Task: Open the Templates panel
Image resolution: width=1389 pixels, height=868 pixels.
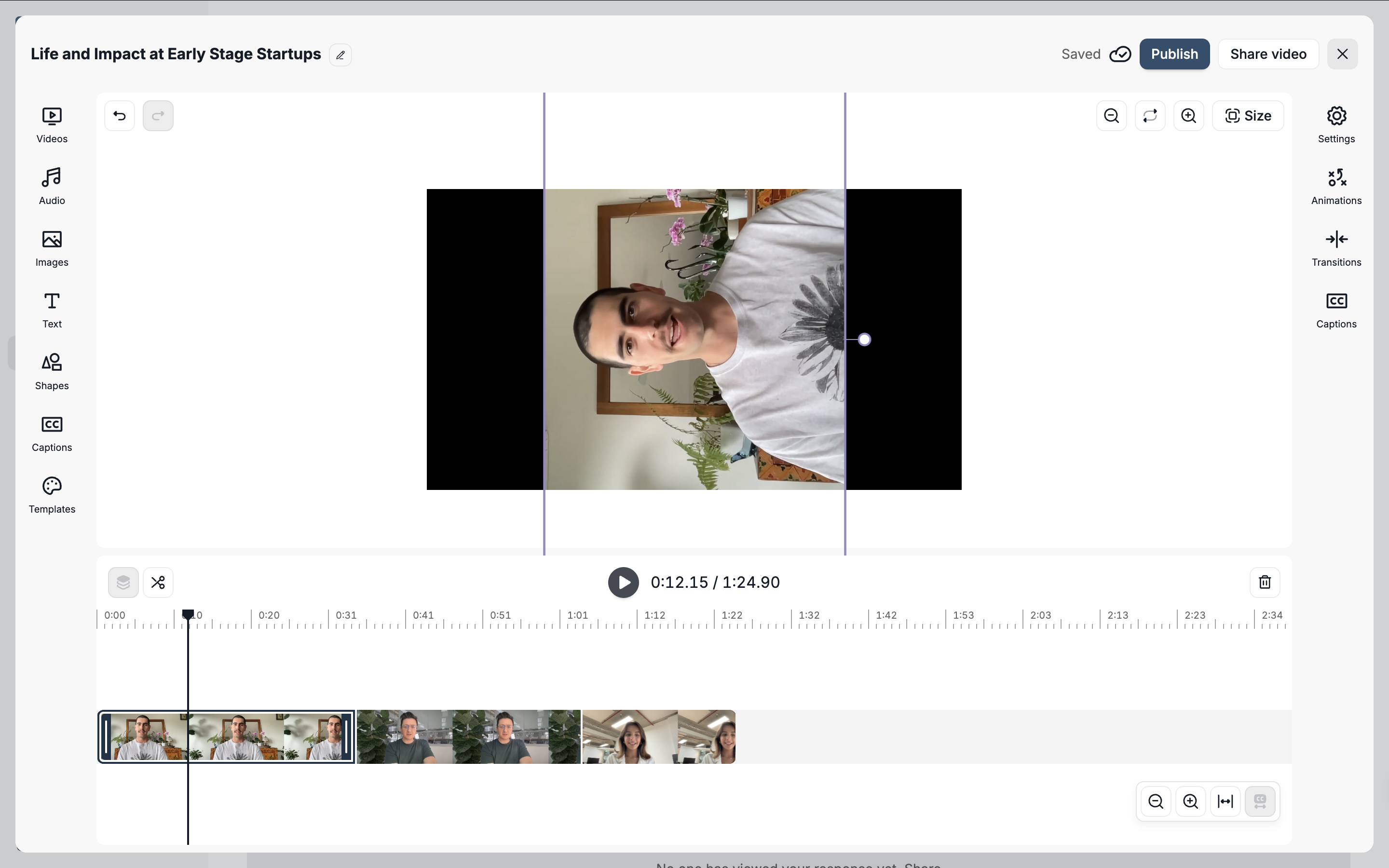Action: (x=52, y=495)
